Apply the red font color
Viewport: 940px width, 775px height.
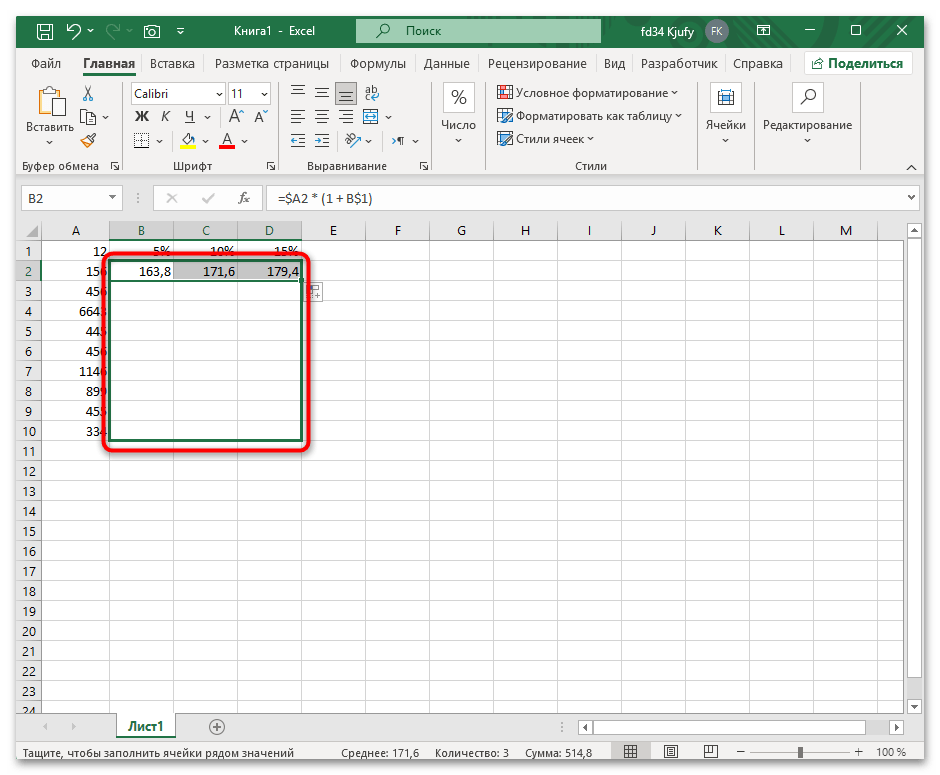(x=227, y=141)
